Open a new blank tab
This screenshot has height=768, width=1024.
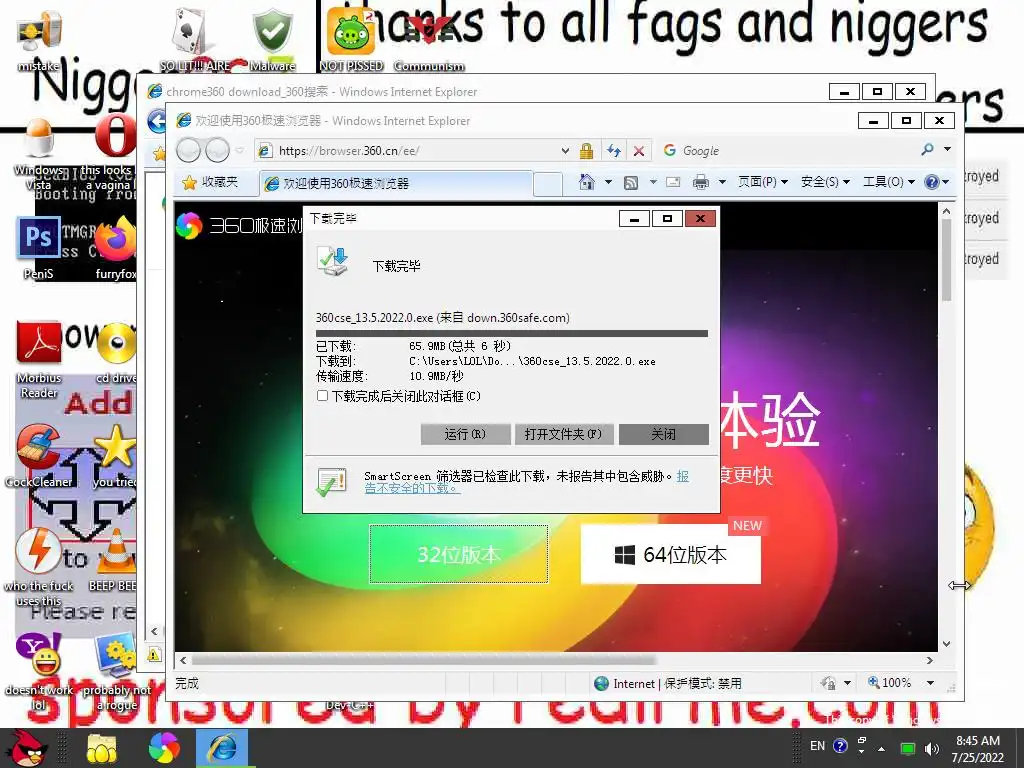coord(548,184)
